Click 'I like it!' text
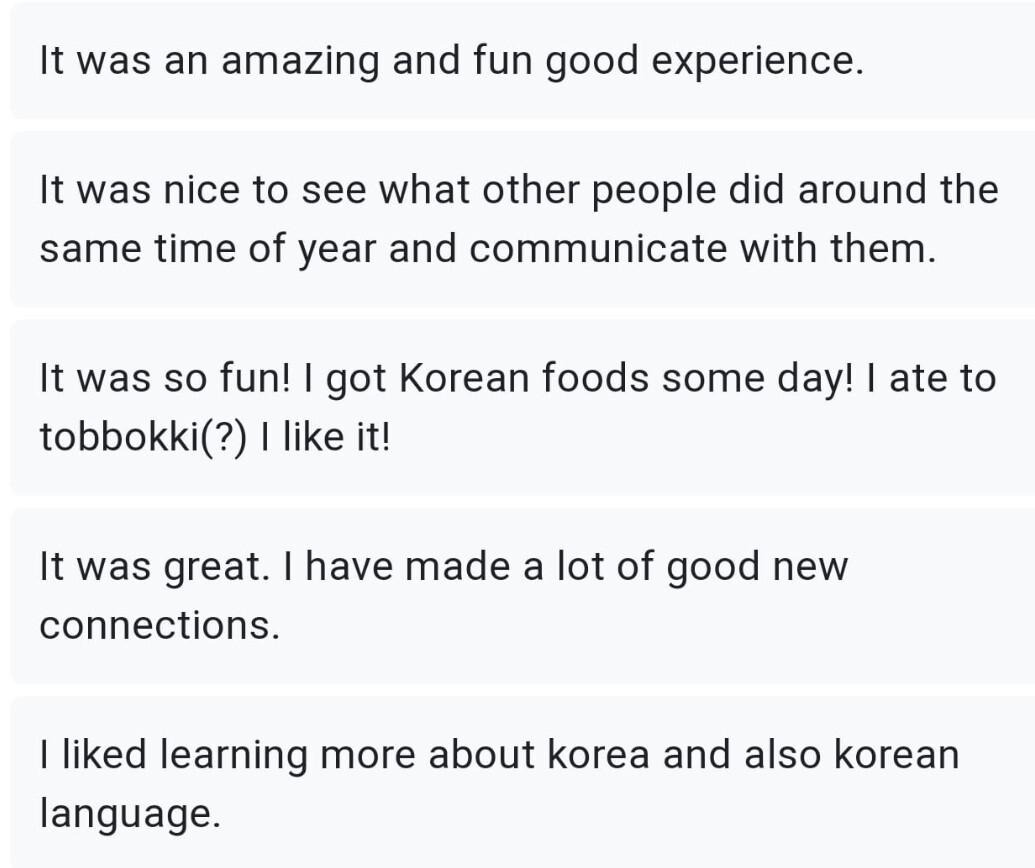The height and width of the screenshot is (868, 1035). click(x=325, y=437)
